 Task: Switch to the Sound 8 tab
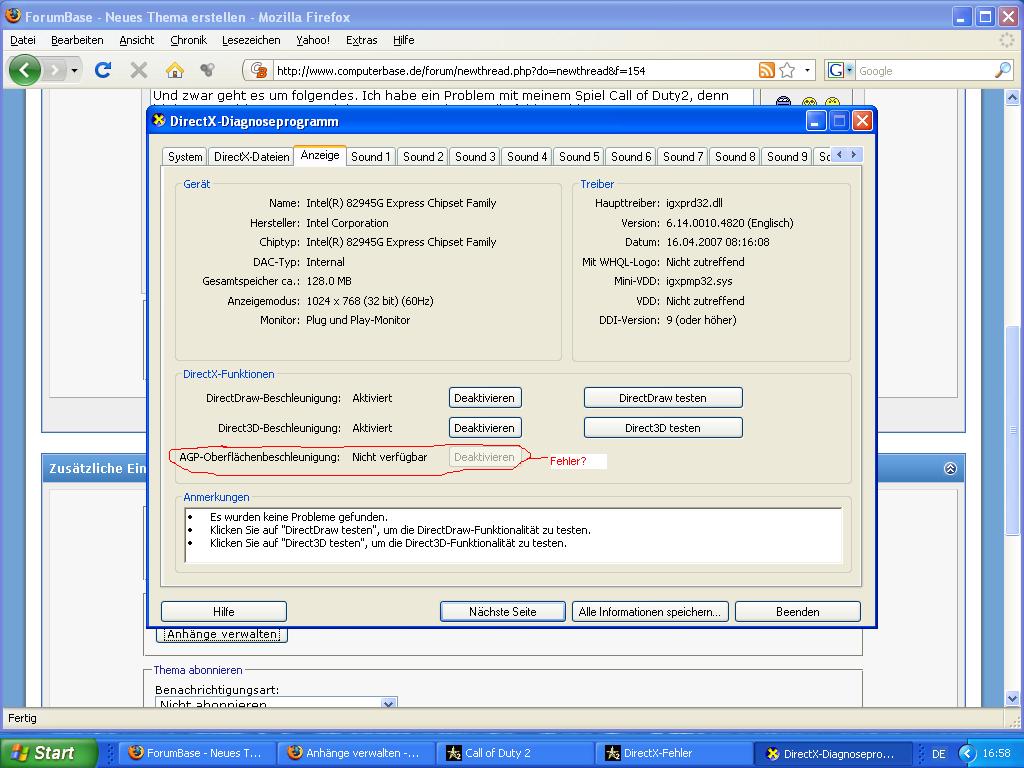tap(735, 157)
